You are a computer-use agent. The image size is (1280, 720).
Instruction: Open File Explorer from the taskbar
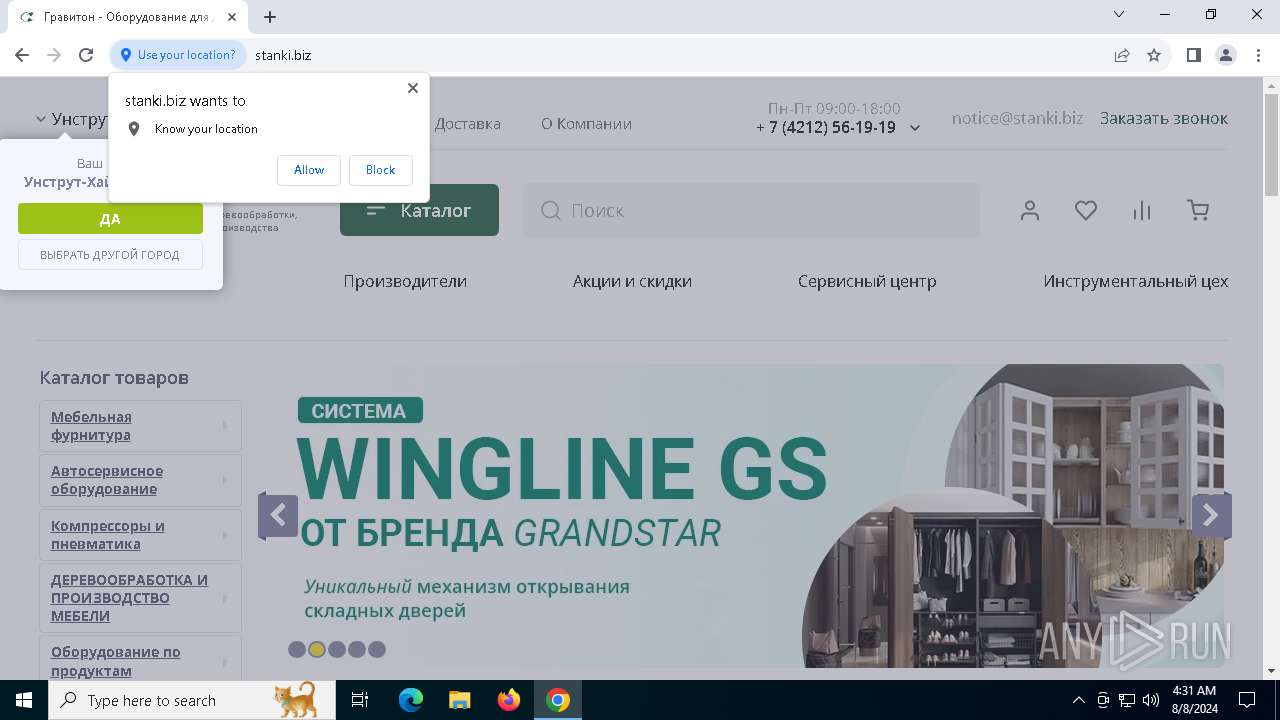460,700
